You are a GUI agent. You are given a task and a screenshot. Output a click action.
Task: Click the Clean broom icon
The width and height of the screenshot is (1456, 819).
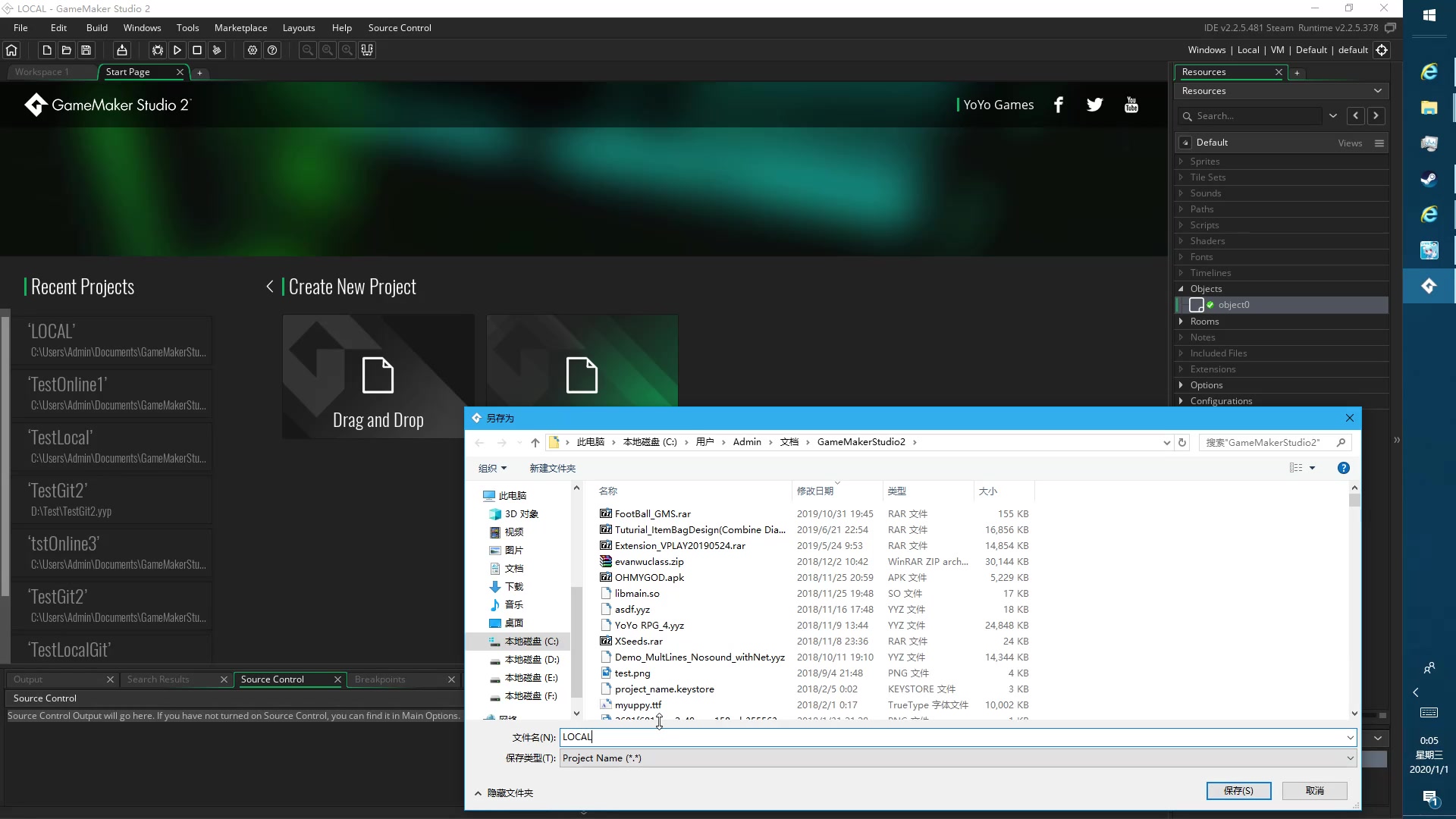pyautogui.click(x=217, y=50)
